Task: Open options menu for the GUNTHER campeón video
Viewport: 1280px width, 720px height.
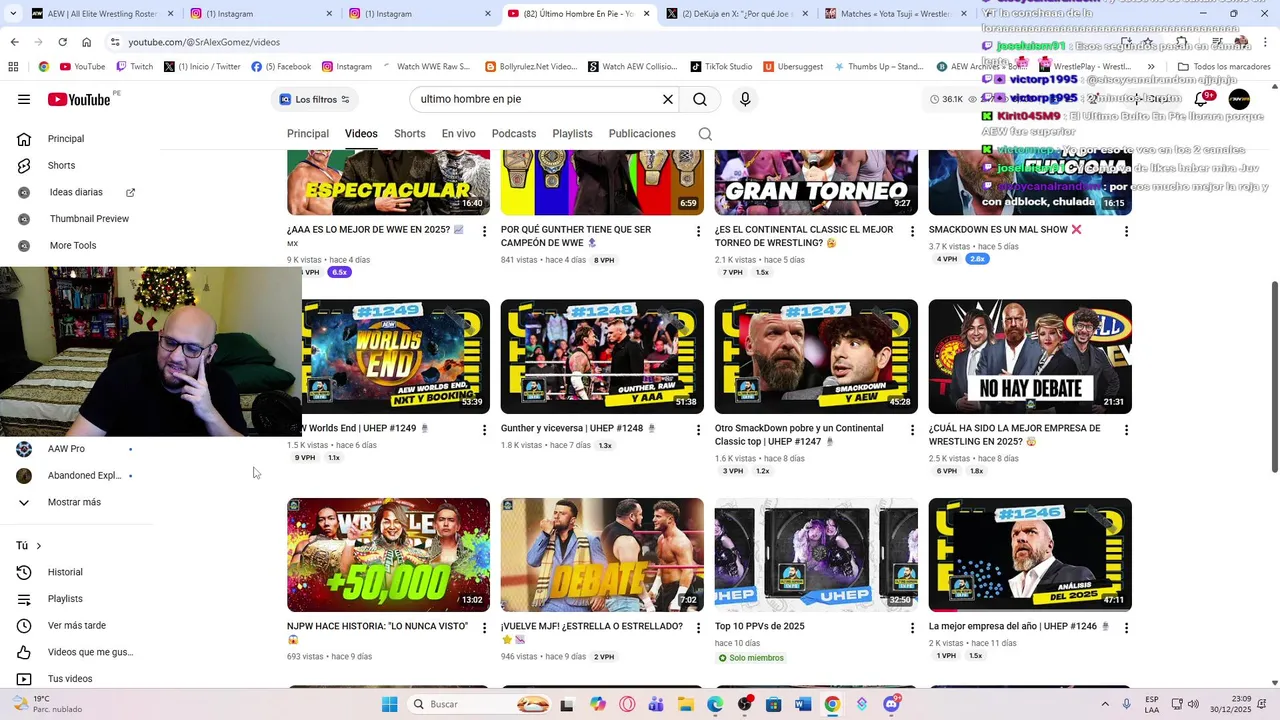Action: pos(698,231)
